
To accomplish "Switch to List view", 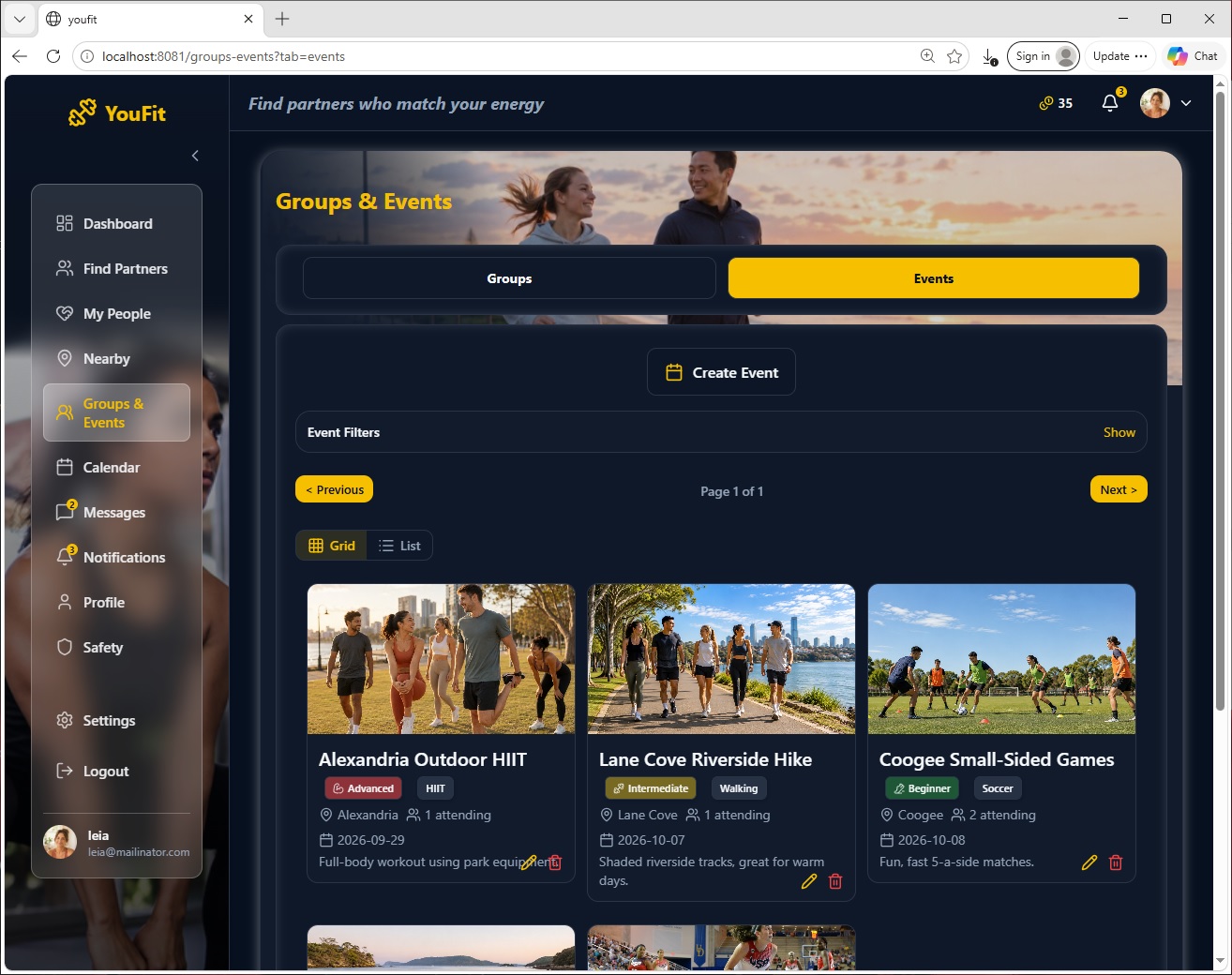I will [x=399, y=546].
